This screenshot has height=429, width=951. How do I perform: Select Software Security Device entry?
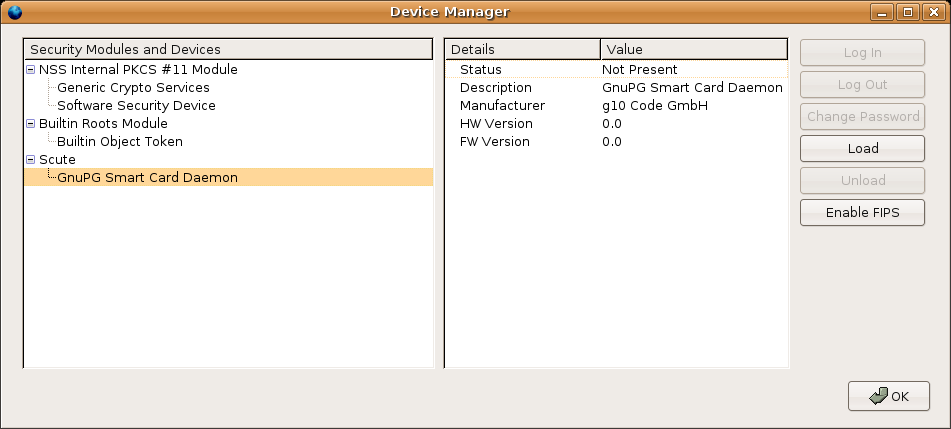click(x=136, y=106)
